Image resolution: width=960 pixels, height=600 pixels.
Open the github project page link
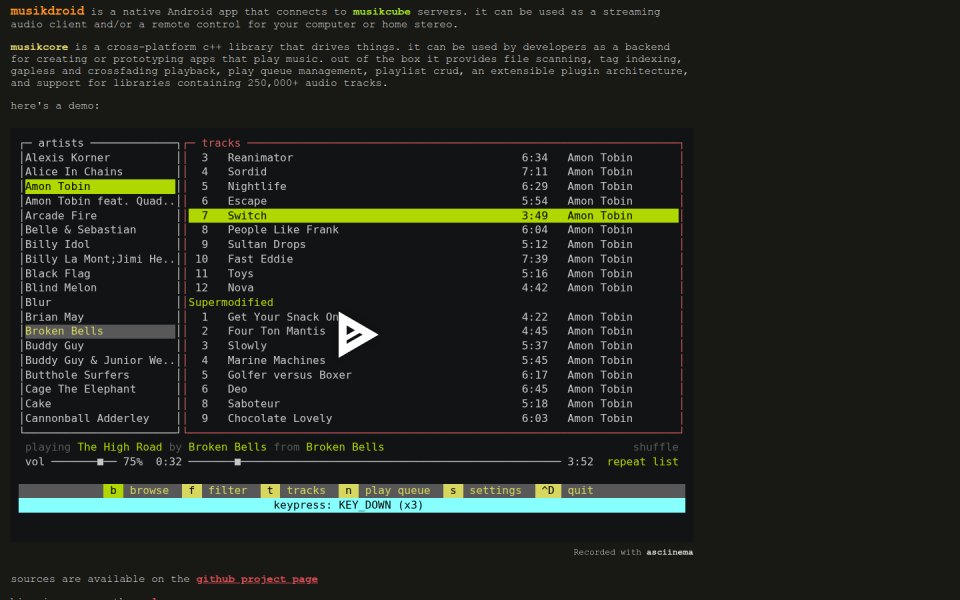tap(257, 579)
